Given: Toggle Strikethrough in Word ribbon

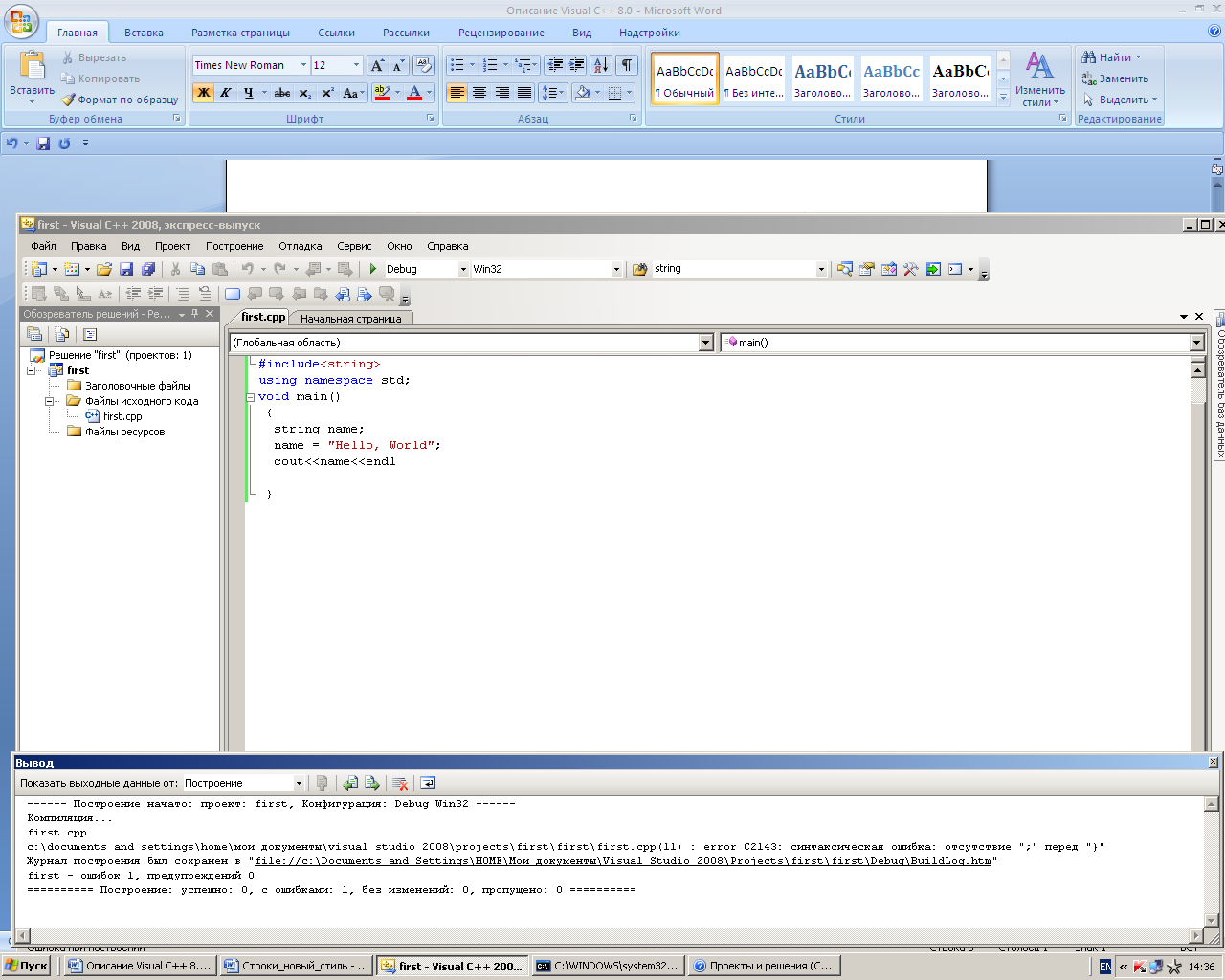Looking at the screenshot, I should point(282,93).
